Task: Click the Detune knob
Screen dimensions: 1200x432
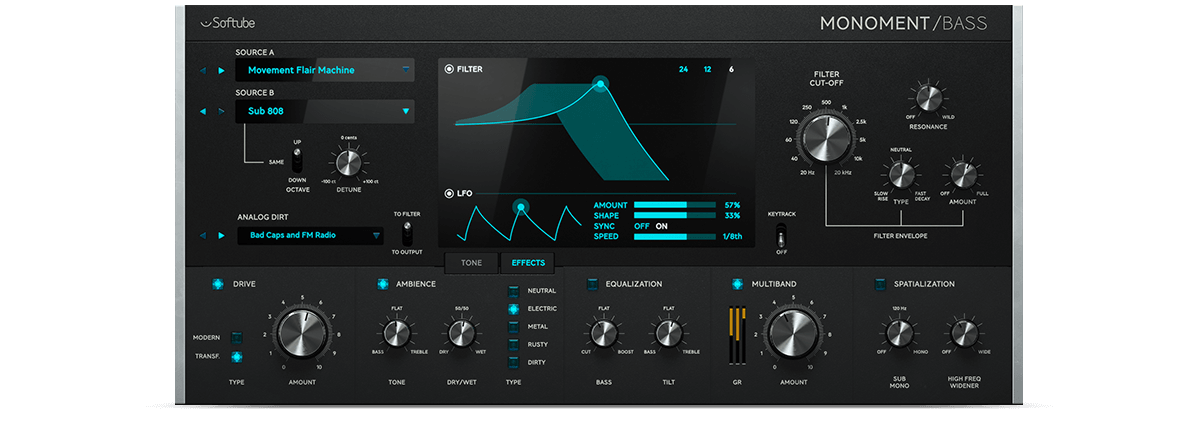Action: click(348, 161)
